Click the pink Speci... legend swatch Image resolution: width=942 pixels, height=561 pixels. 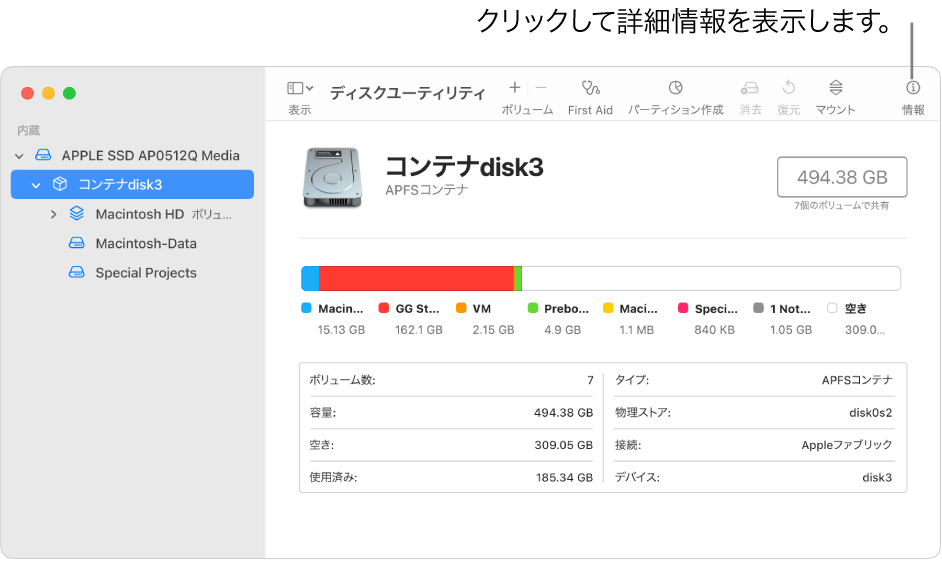683,308
